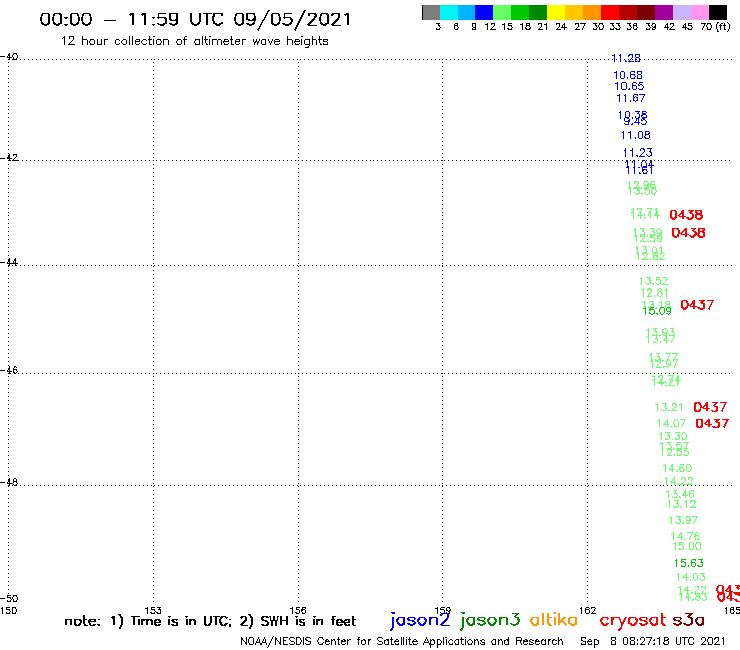Select the blue wave height value 11.08

pyautogui.click(x=635, y=135)
